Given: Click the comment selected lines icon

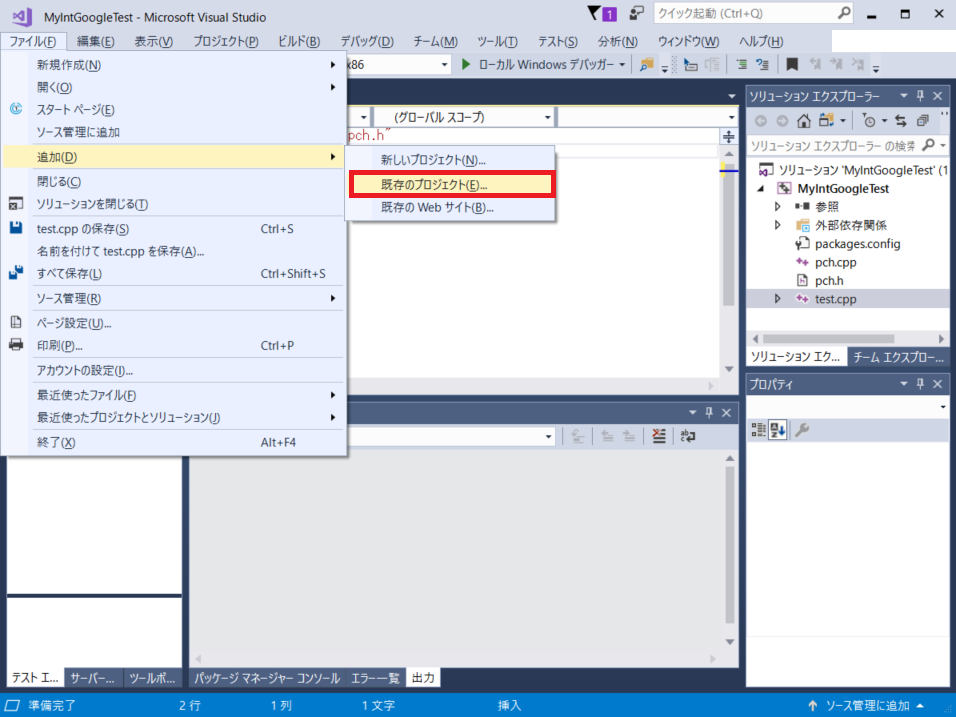Looking at the screenshot, I should [741, 64].
